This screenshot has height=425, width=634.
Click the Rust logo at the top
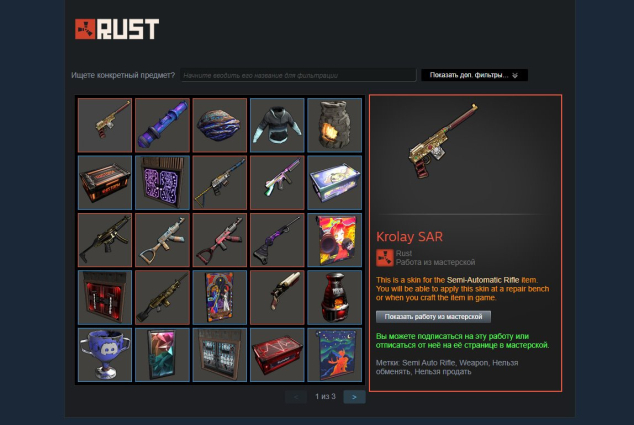[117, 29]
